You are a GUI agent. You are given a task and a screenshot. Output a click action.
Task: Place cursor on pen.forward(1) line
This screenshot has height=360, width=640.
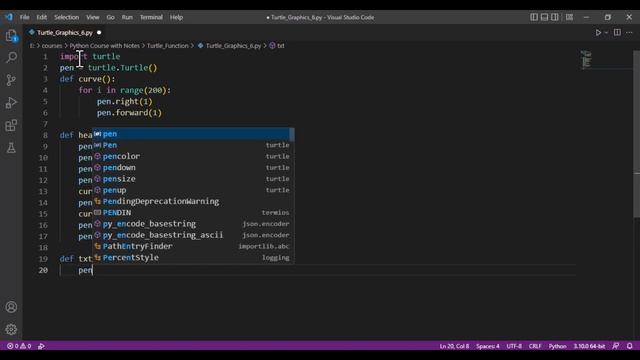click(x=129, y=113)
